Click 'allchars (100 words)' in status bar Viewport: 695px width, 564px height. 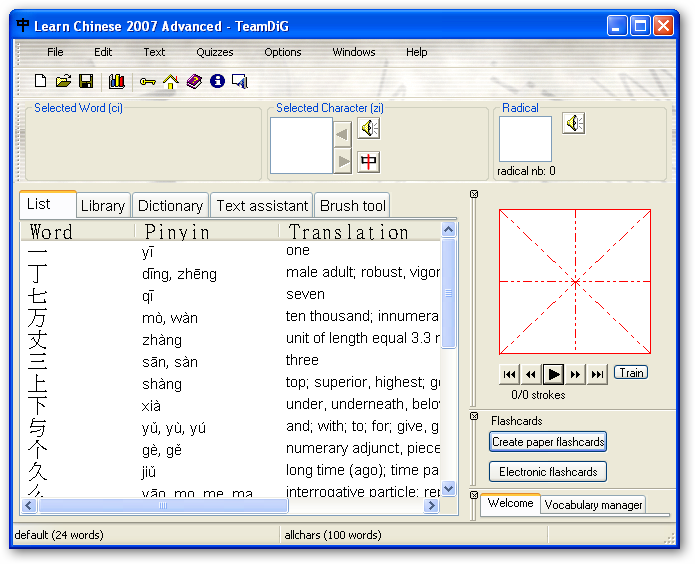(x=332, y=535)
